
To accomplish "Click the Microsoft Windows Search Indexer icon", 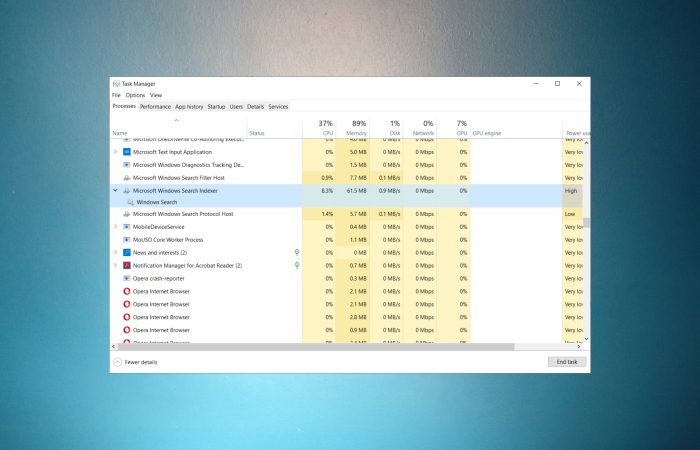I will point(127,191).
